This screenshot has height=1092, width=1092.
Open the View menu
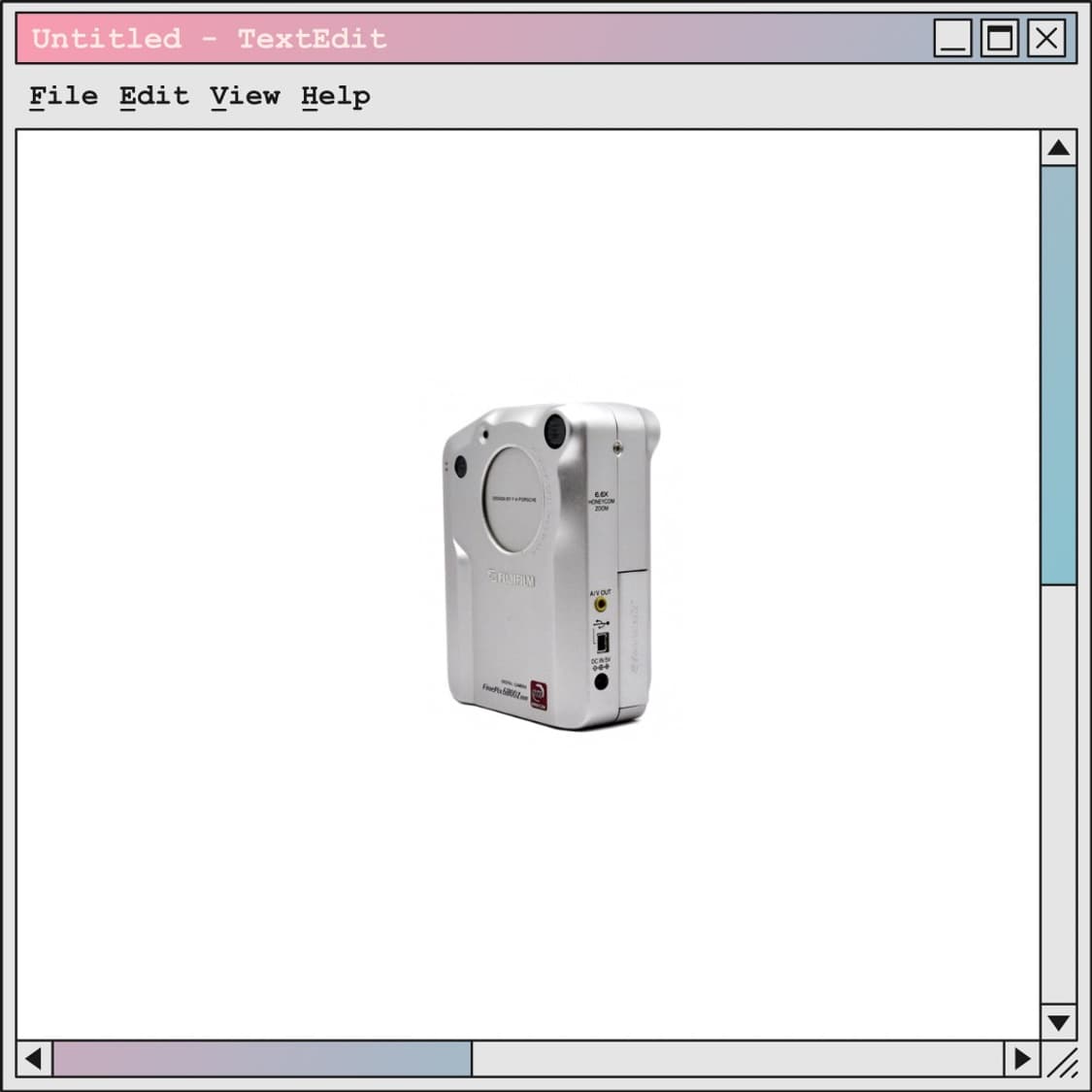point(245,96)
